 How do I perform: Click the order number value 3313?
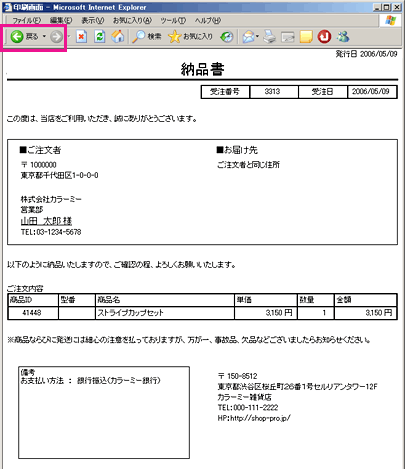pyautogui.click(x=273, y=92)
